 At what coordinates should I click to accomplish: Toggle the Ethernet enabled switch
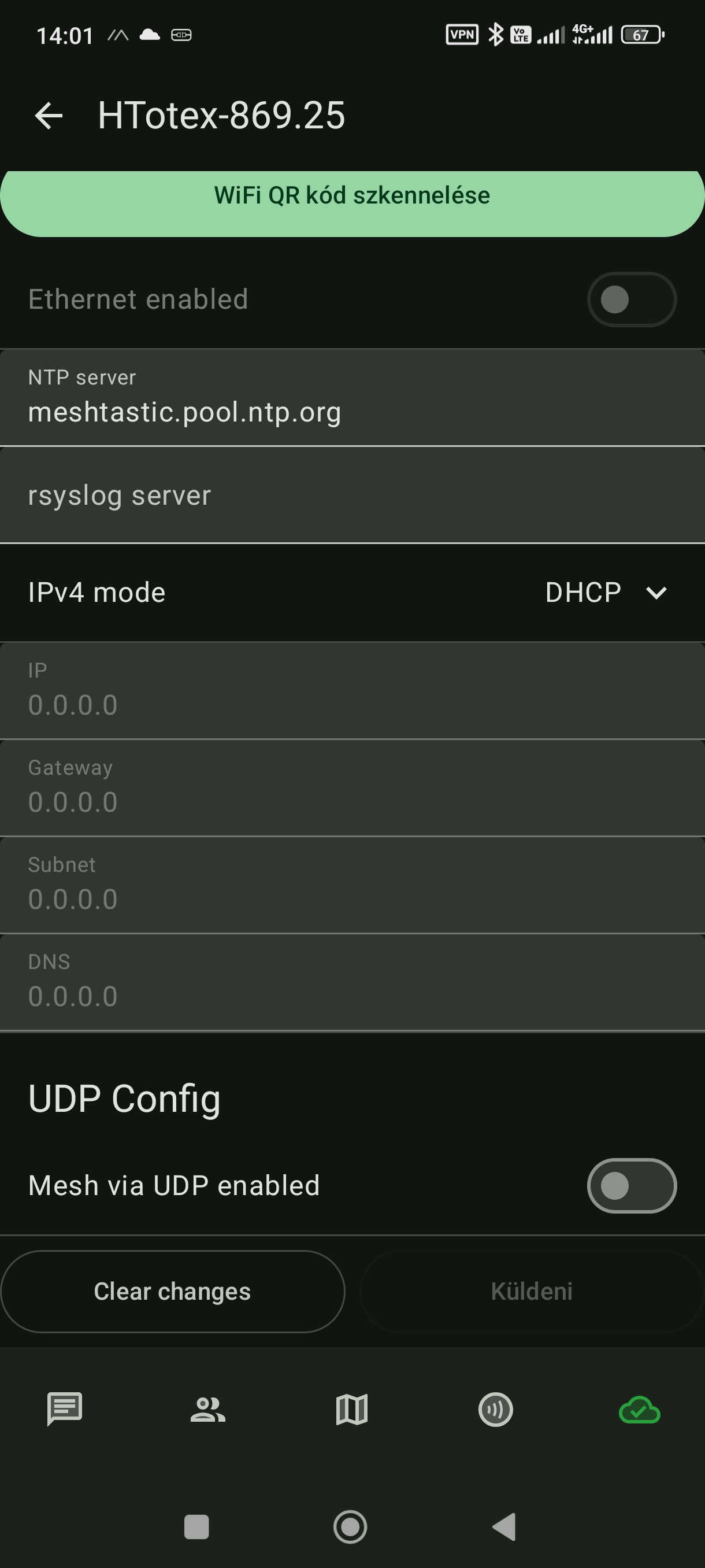632,299
